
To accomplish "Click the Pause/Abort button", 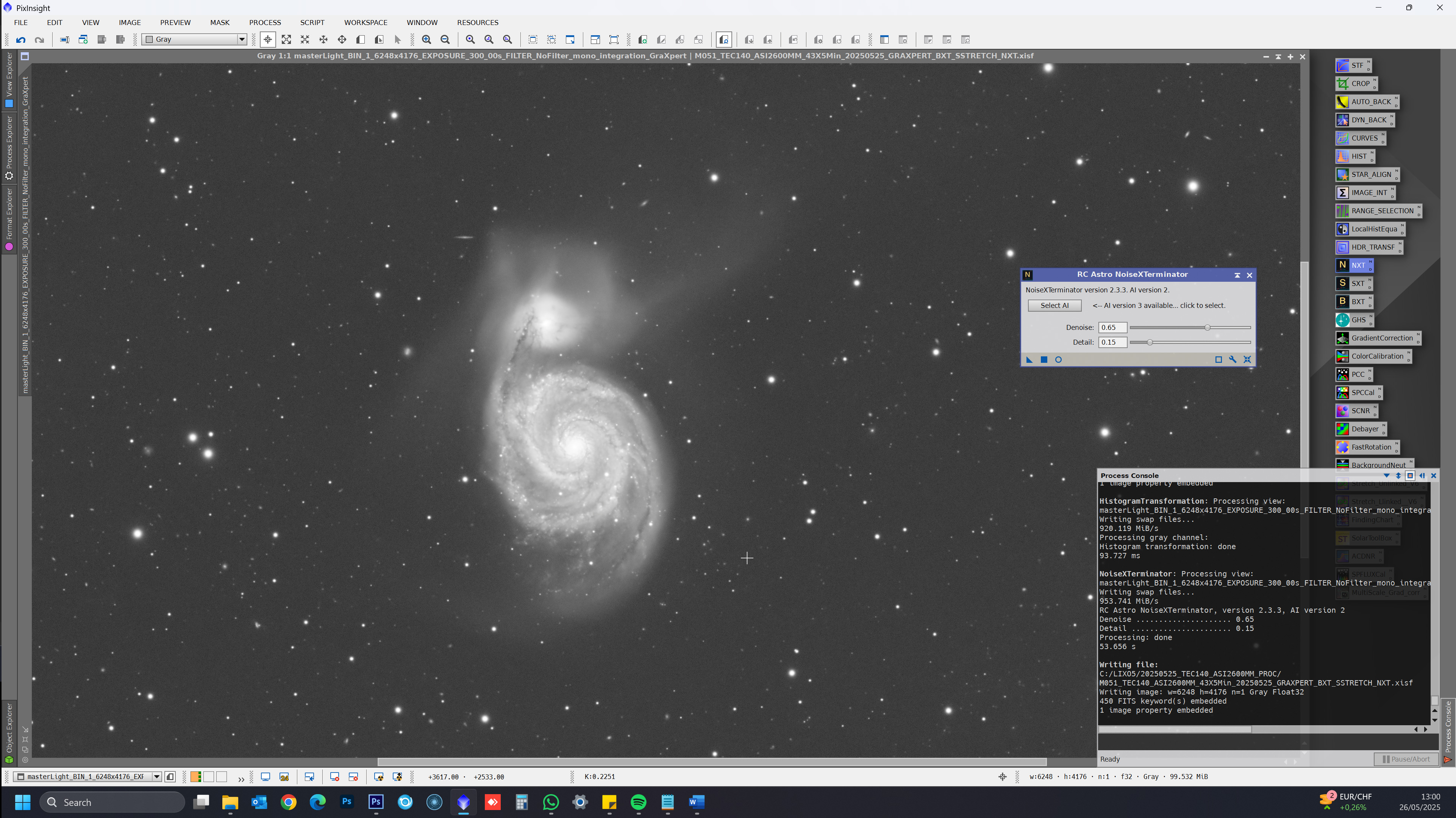I will click(x=1406, y=759).
